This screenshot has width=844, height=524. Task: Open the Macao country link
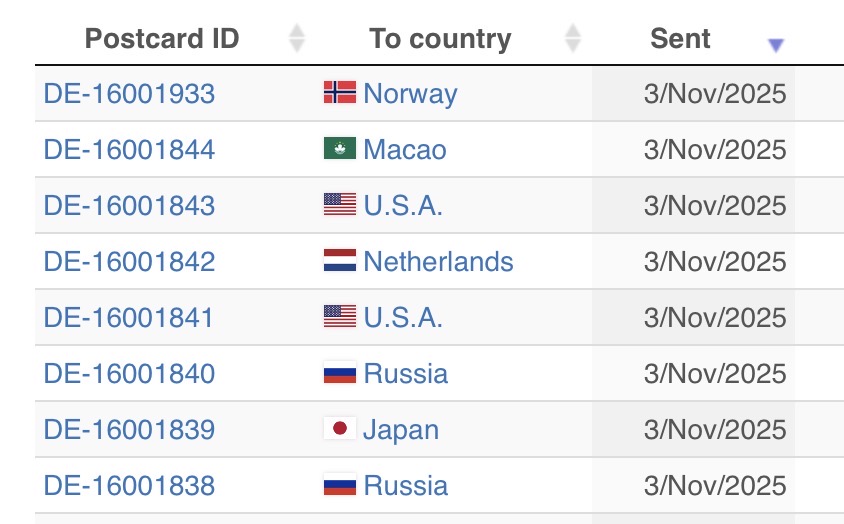tap(405, 150)
